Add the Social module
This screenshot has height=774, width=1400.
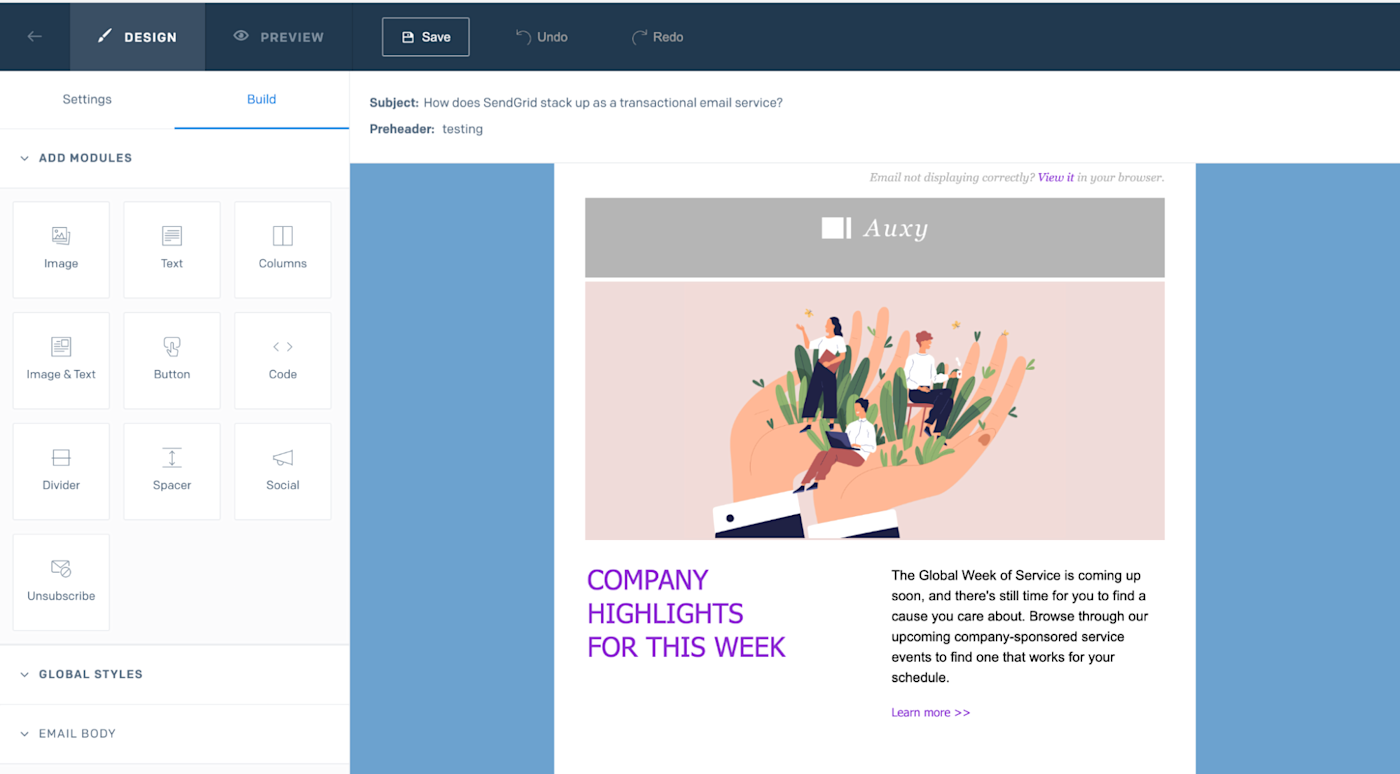pos(283,471)
